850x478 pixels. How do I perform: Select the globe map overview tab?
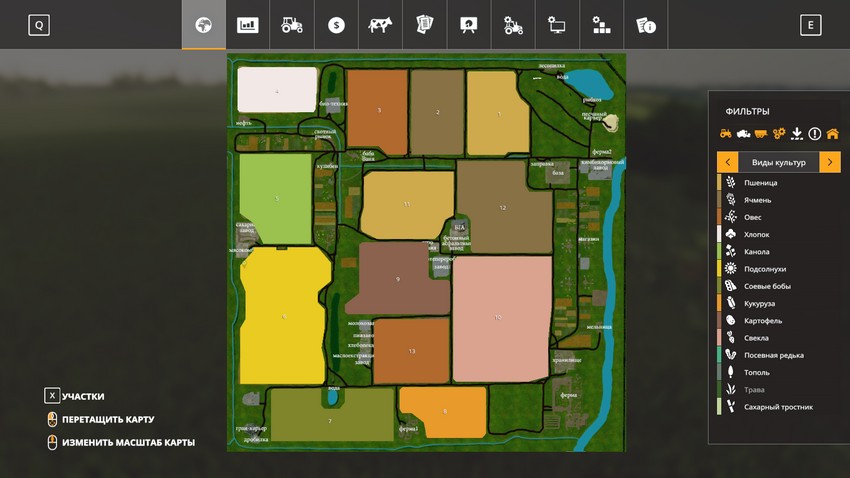[203, 25]
